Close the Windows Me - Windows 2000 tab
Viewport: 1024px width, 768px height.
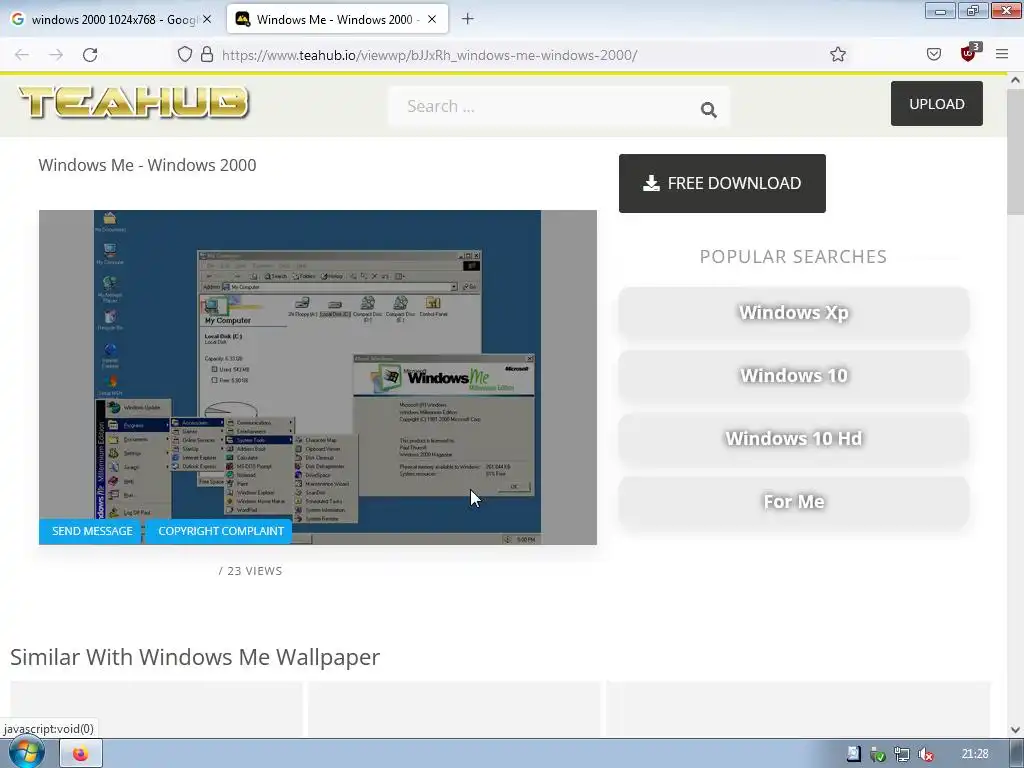click(x=432, y=19)
